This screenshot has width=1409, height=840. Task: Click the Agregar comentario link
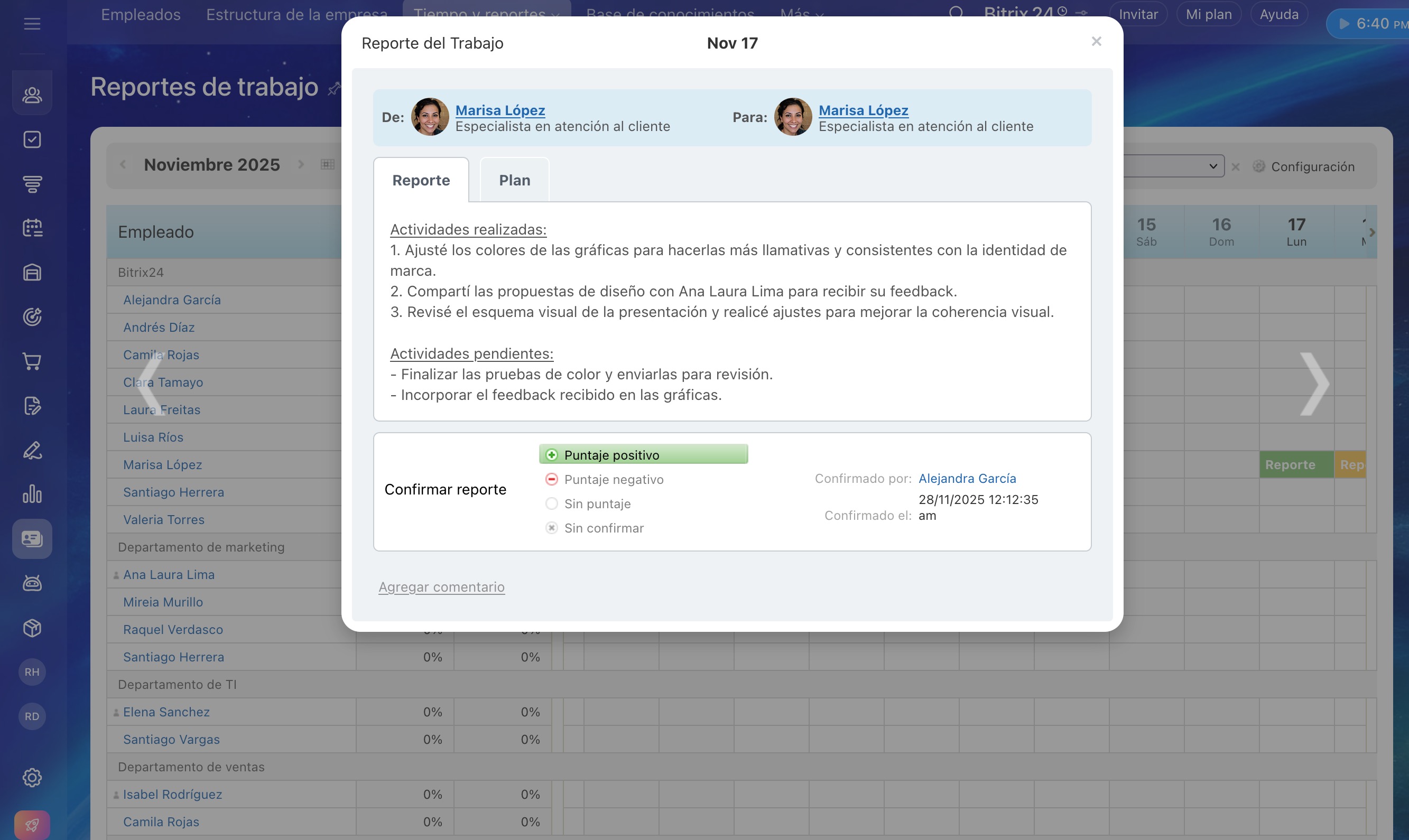pos(441,587)
